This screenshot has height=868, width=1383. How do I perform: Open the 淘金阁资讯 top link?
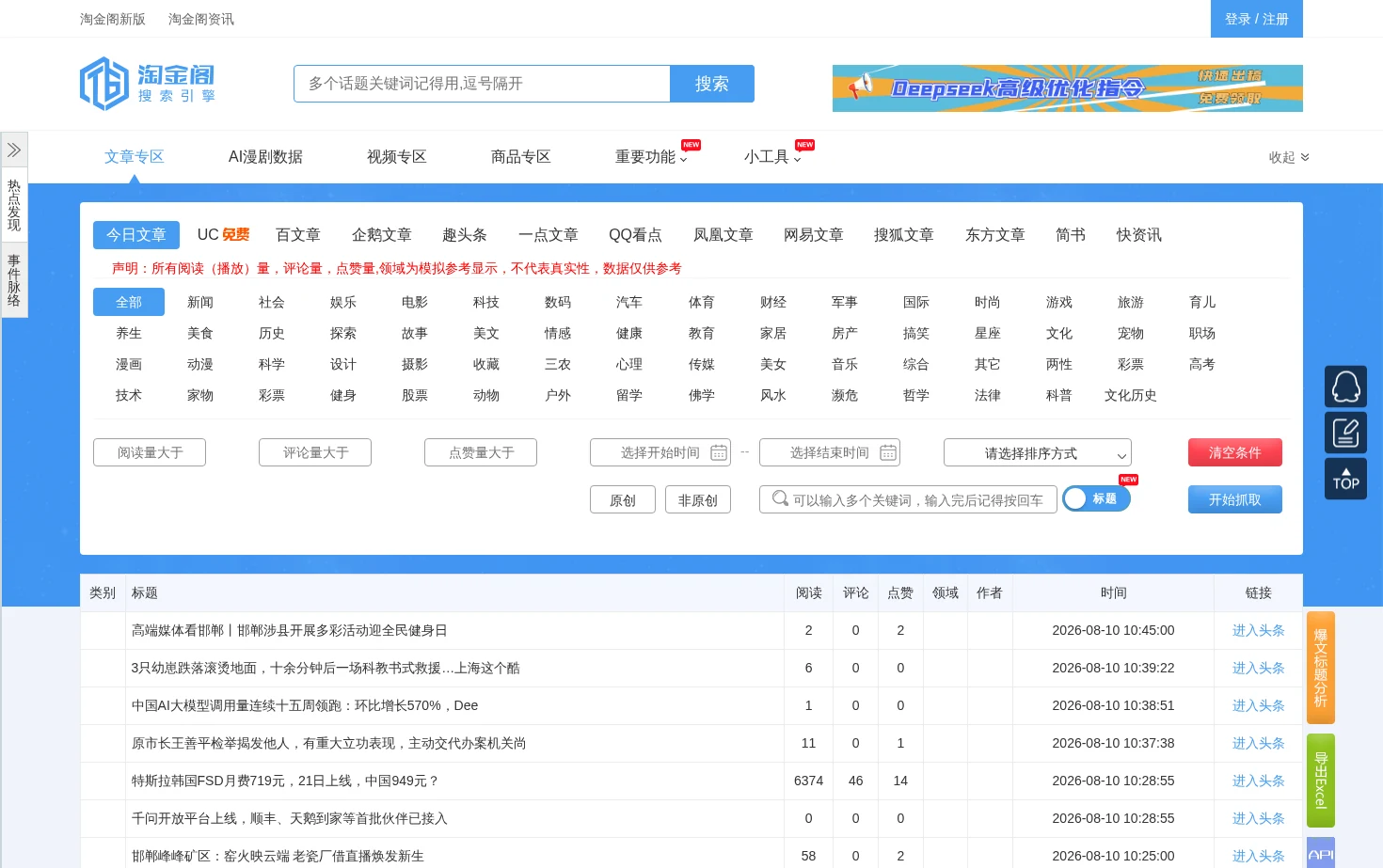(201, 19)
